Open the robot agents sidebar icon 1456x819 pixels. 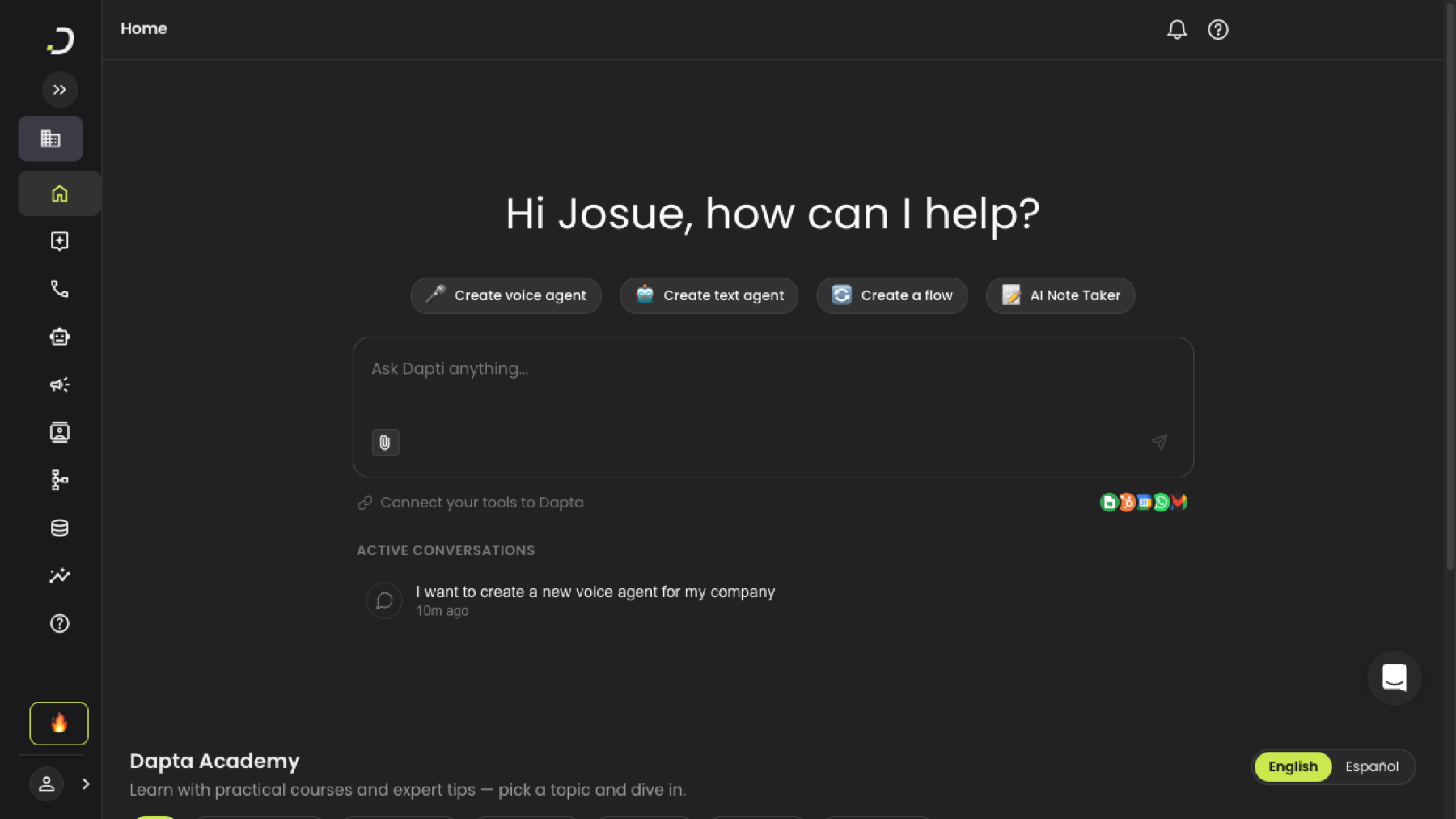coord(60,337)
